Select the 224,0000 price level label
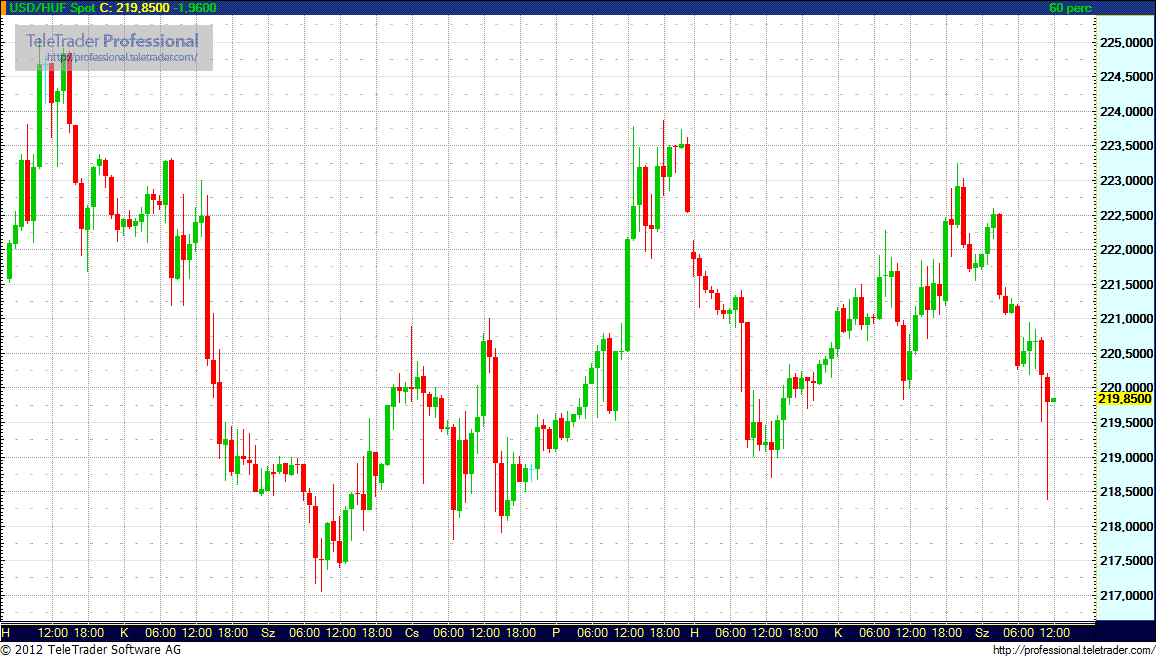Viewport: 1156px width, 659px height. 1126,112
